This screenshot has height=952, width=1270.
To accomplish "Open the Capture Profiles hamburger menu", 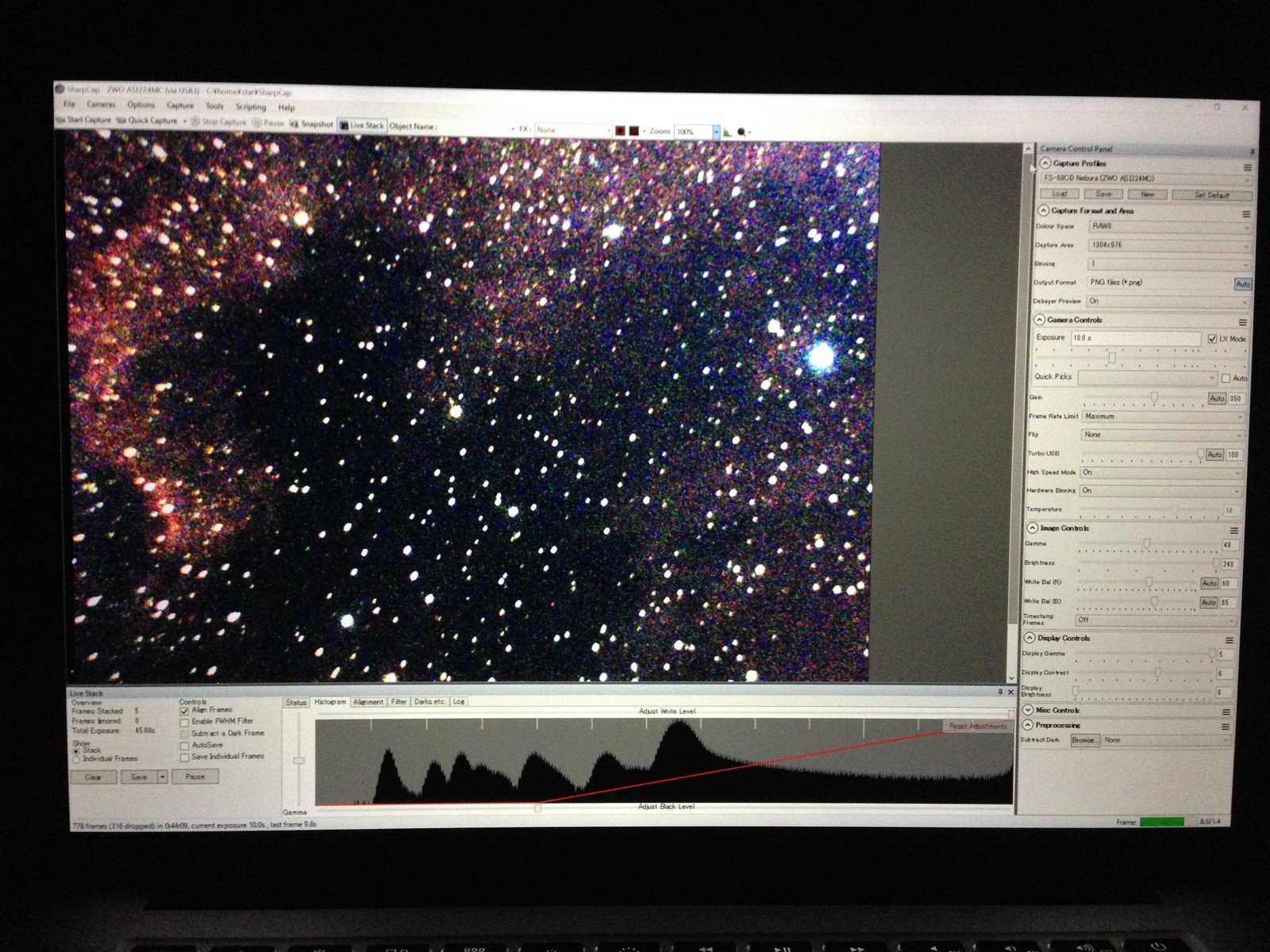I will pos(1248,167).
